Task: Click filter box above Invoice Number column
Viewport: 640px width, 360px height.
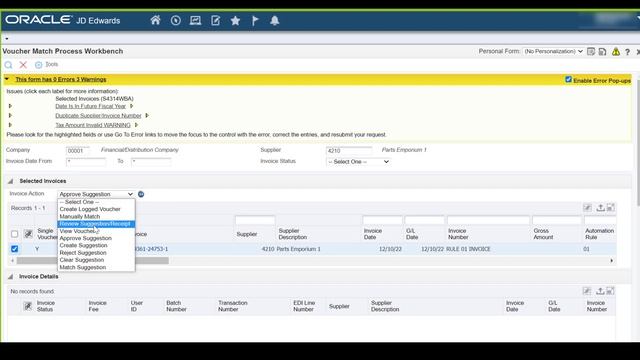Action: [x=488, y=220]
